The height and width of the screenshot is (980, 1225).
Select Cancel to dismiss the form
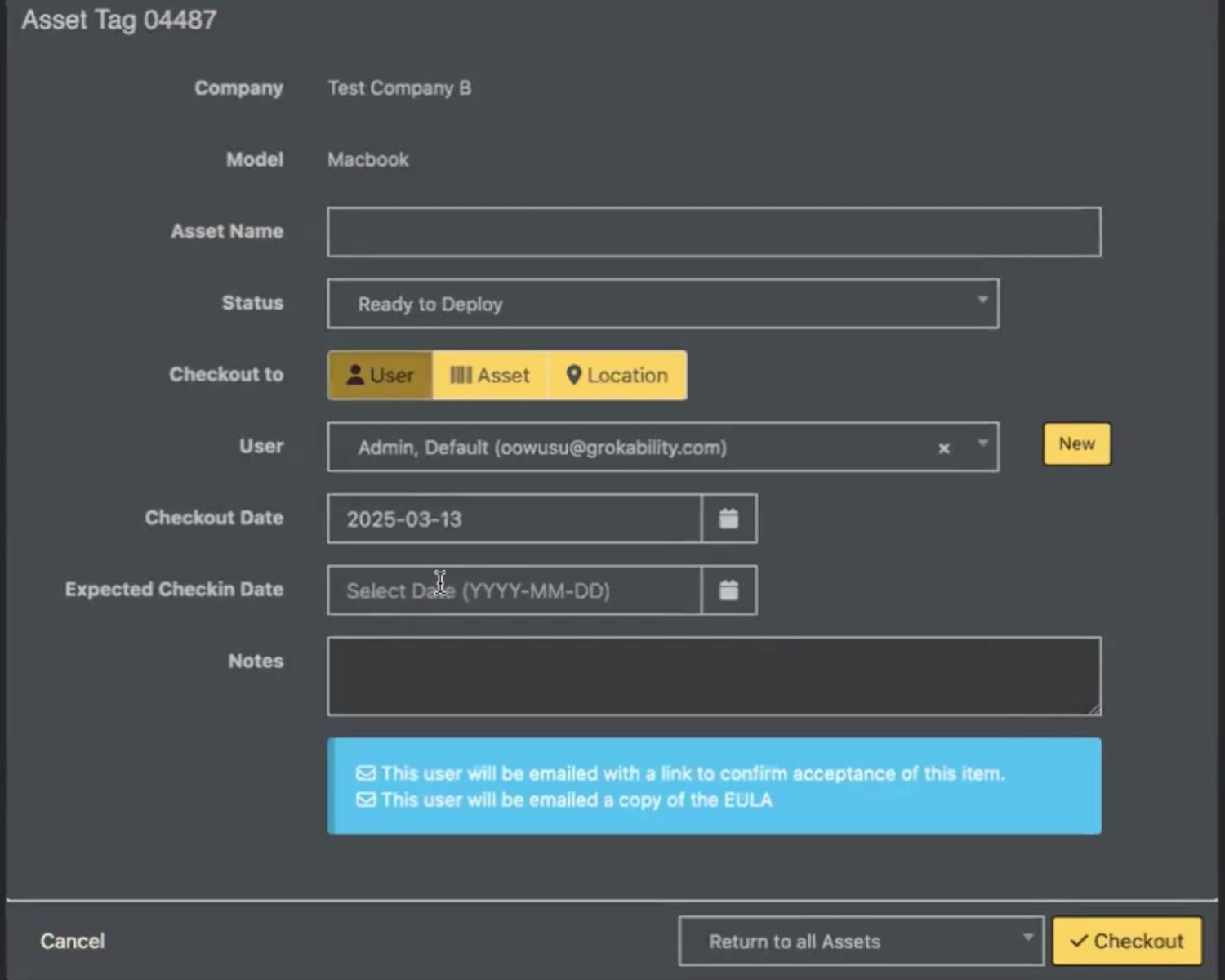point(72,940)
